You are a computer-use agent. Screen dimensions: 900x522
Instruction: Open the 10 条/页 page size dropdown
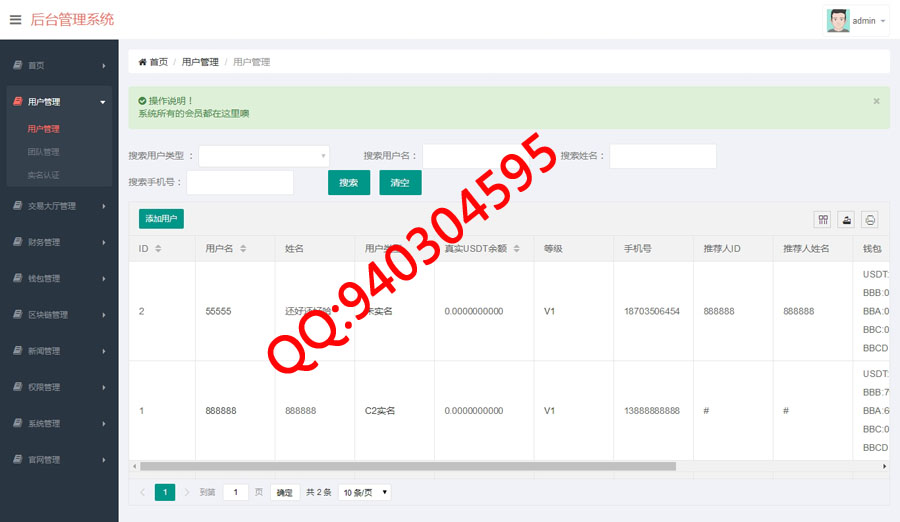point(364,492)
